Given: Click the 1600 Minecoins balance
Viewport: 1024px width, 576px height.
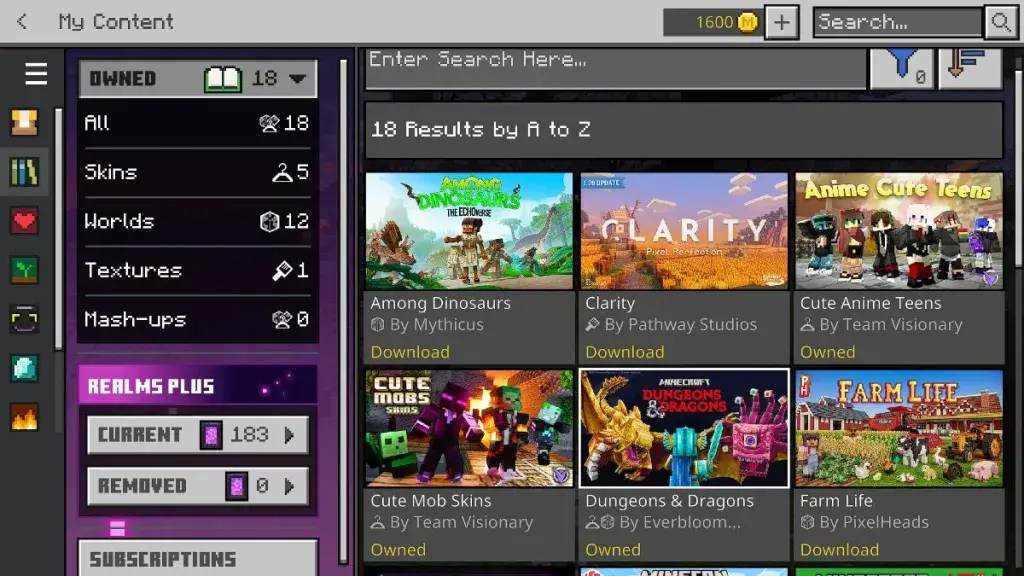Looking at the screenshot, I should pyautogui.click(x=712, y=22).
